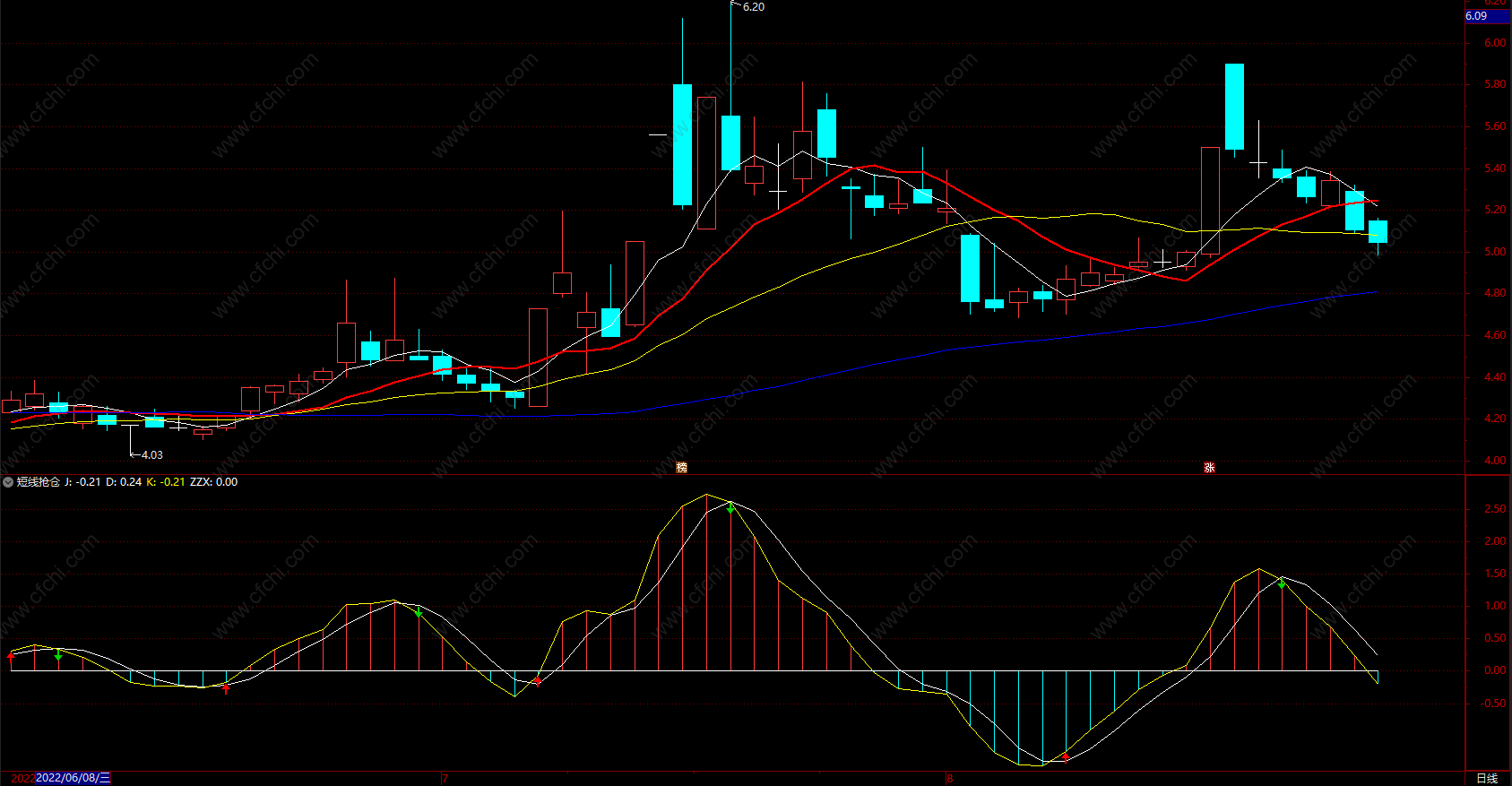
Task: Expand the 短线抢合 indicator dropdown arrow
Action: (x=8, y=482)
